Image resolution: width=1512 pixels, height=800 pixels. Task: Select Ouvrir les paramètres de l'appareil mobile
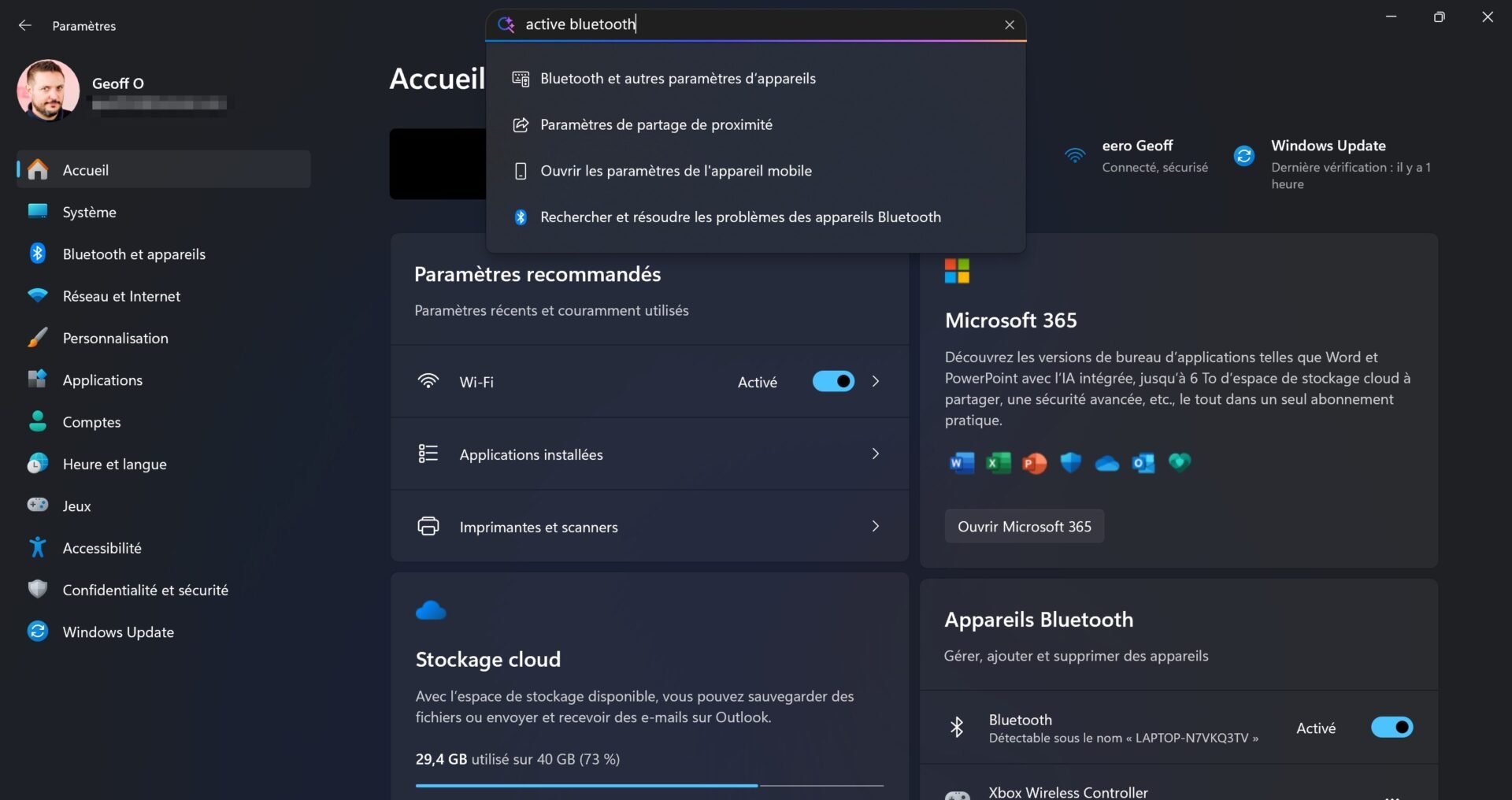tap(756, 171)
